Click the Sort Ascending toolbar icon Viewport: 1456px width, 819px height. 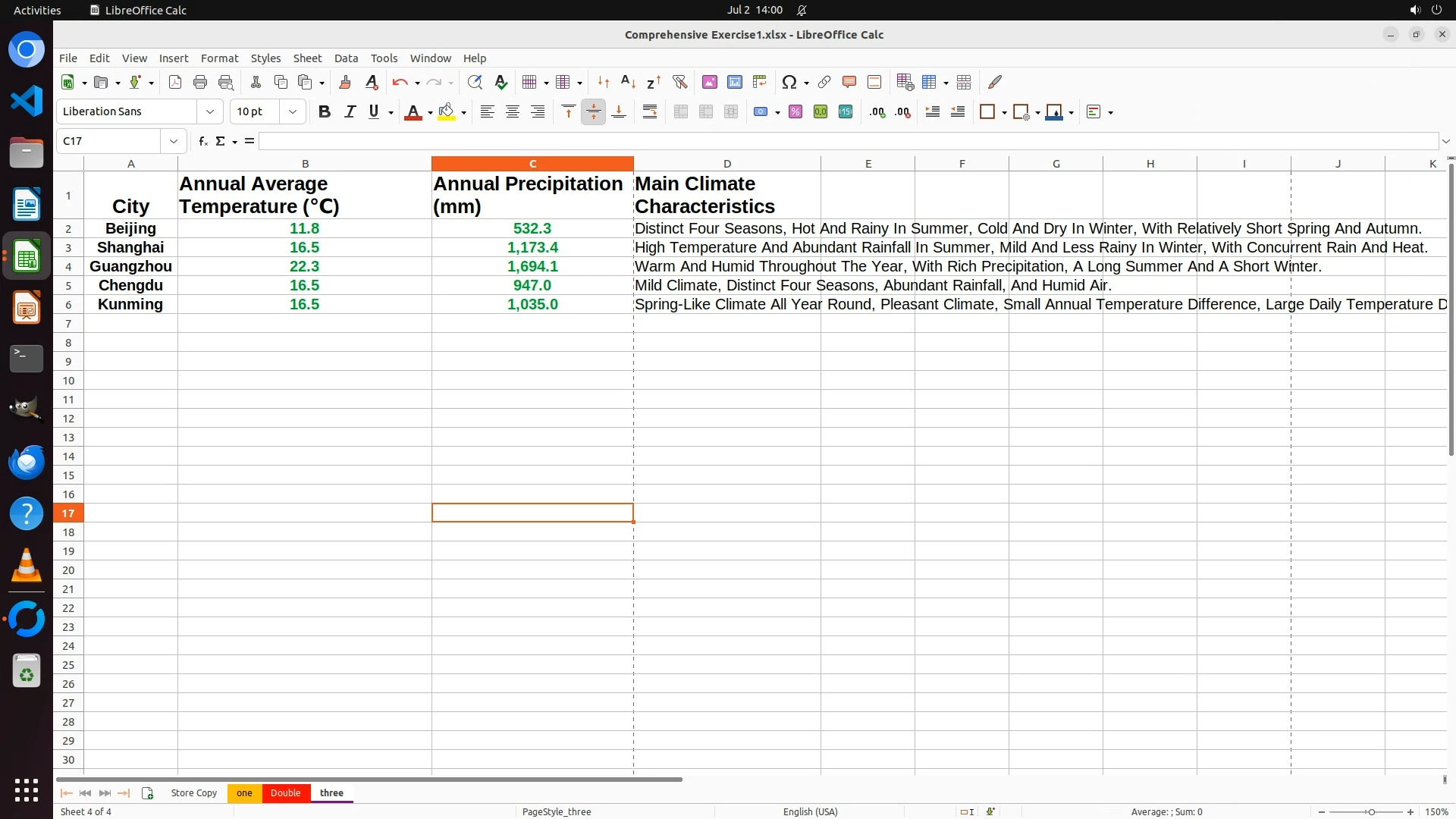[x=628, y=82]
